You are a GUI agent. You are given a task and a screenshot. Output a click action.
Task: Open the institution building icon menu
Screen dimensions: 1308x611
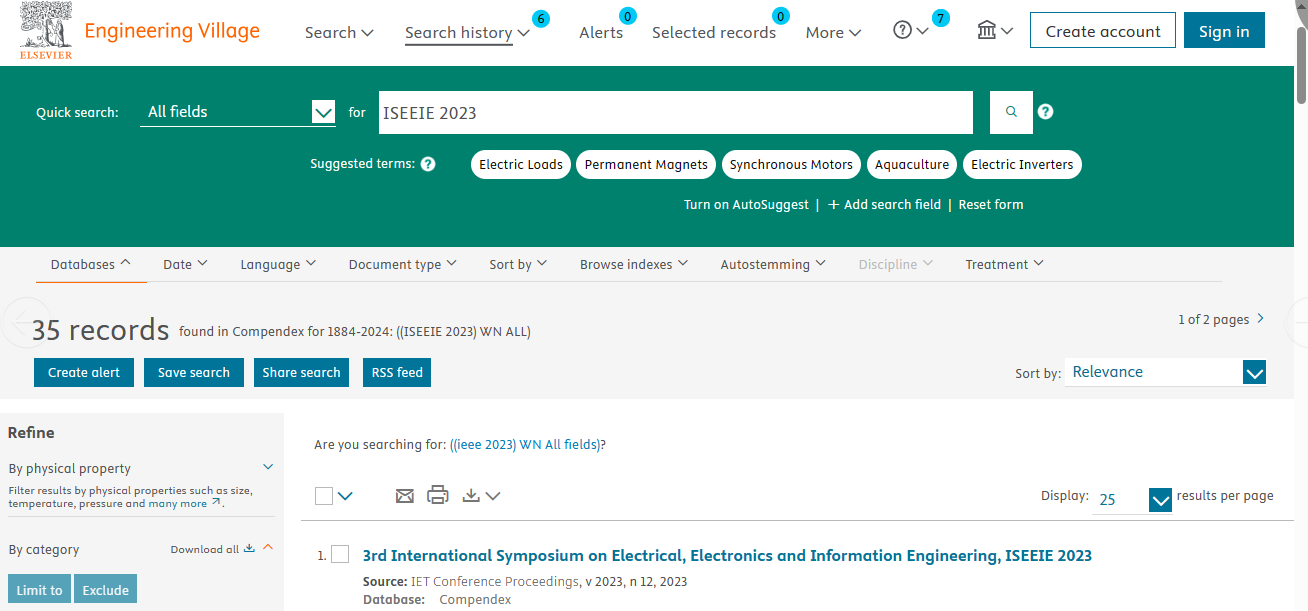pyautogui.click(x=995, y=31)
